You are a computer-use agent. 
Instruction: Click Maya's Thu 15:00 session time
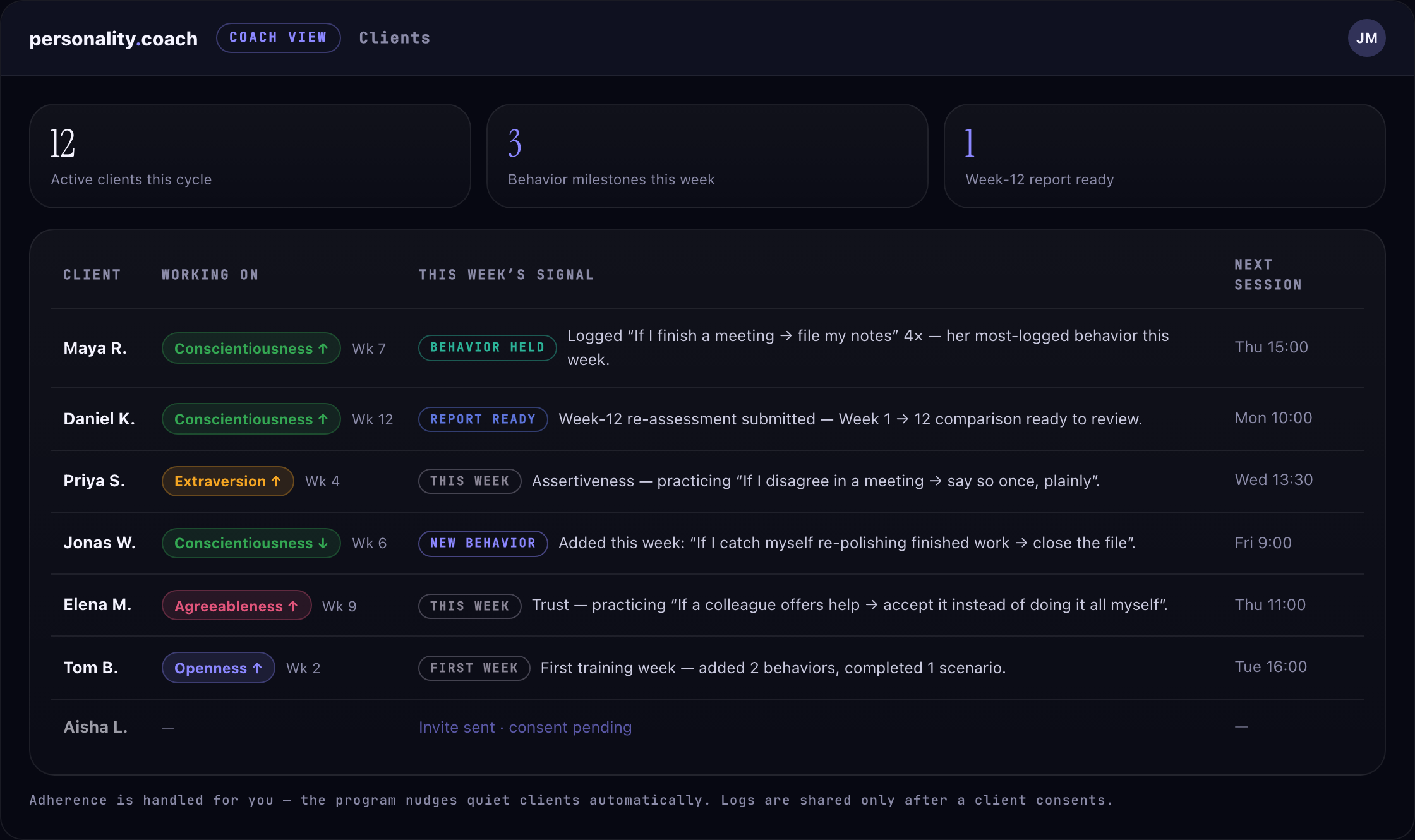1271,347
